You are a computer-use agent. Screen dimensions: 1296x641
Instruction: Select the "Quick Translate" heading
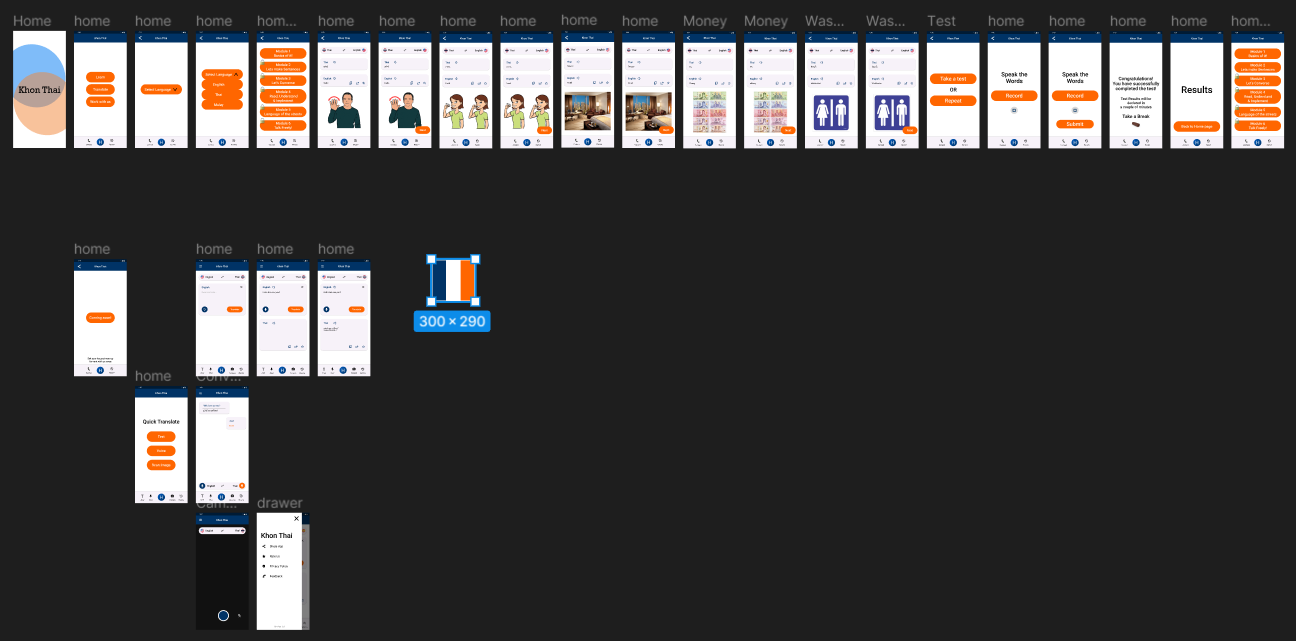[x=161, y=421]
